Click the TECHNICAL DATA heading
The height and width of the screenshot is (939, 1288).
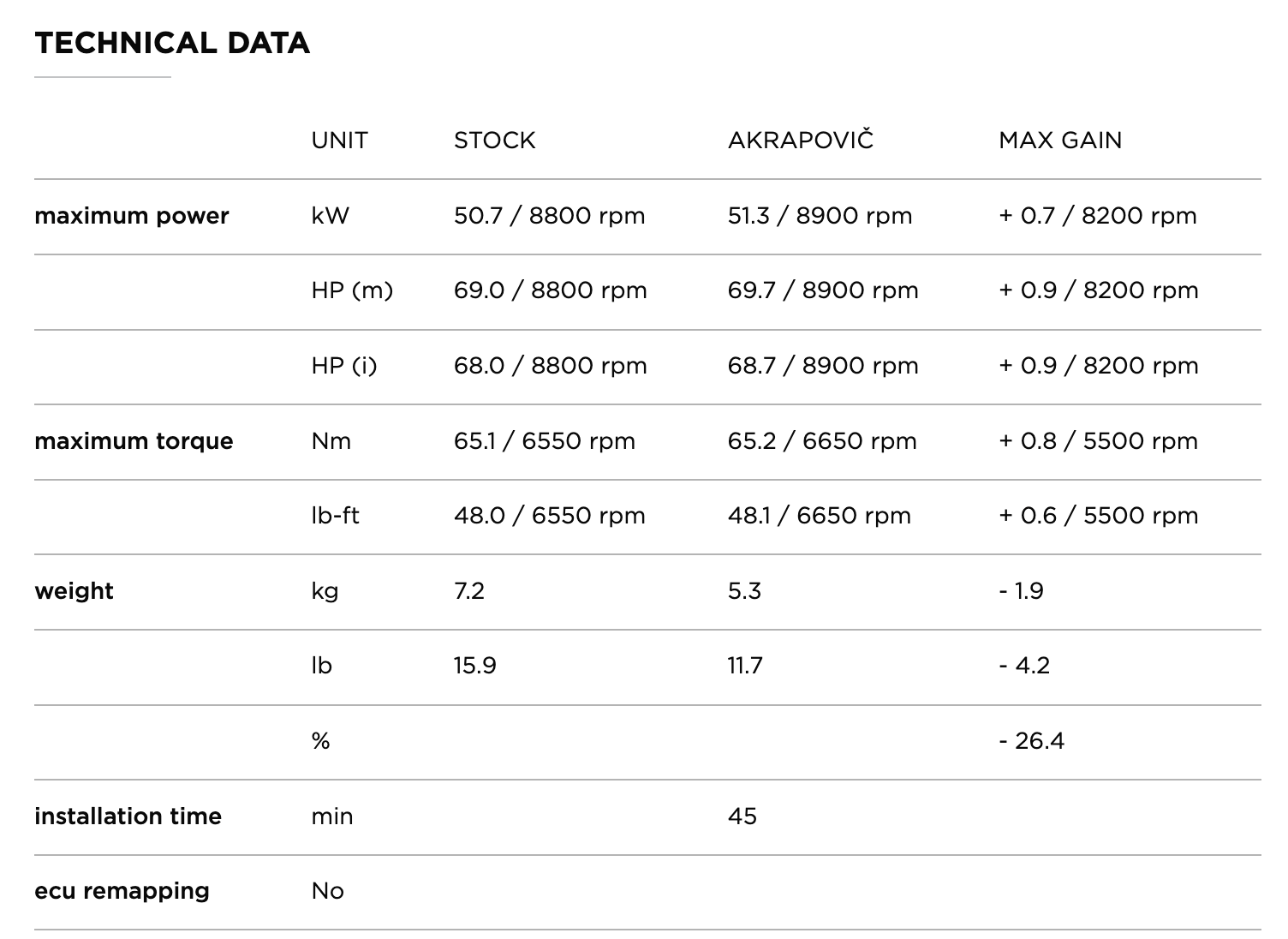click(172, 43)
